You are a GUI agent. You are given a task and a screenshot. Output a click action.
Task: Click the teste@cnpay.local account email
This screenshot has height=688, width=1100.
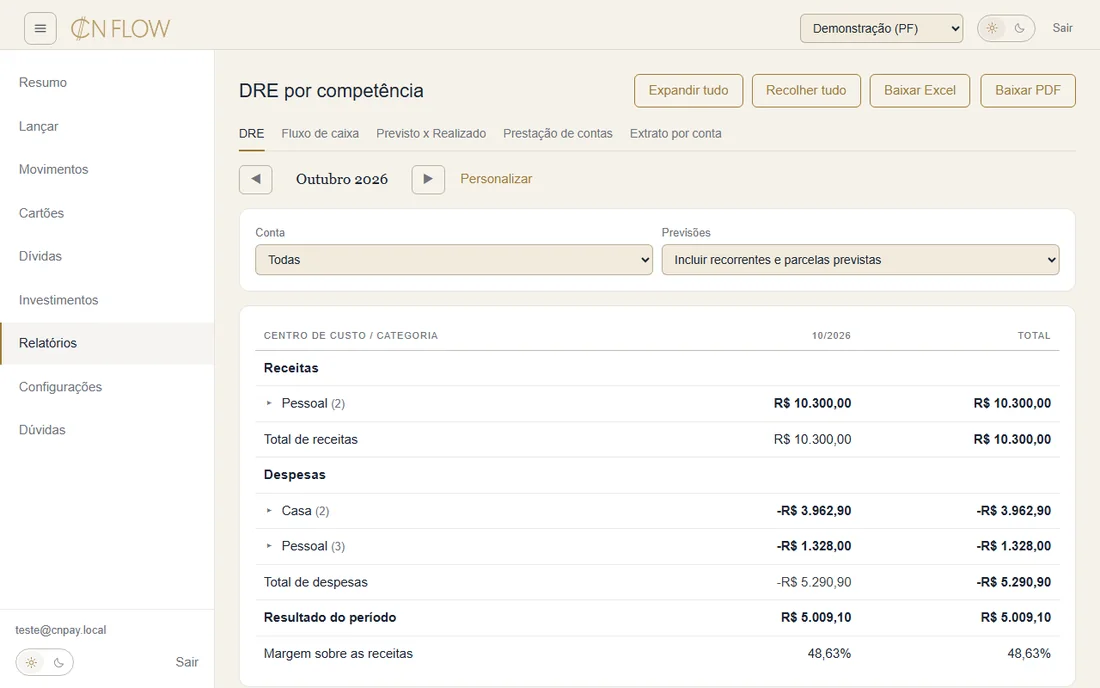(61, 630)
